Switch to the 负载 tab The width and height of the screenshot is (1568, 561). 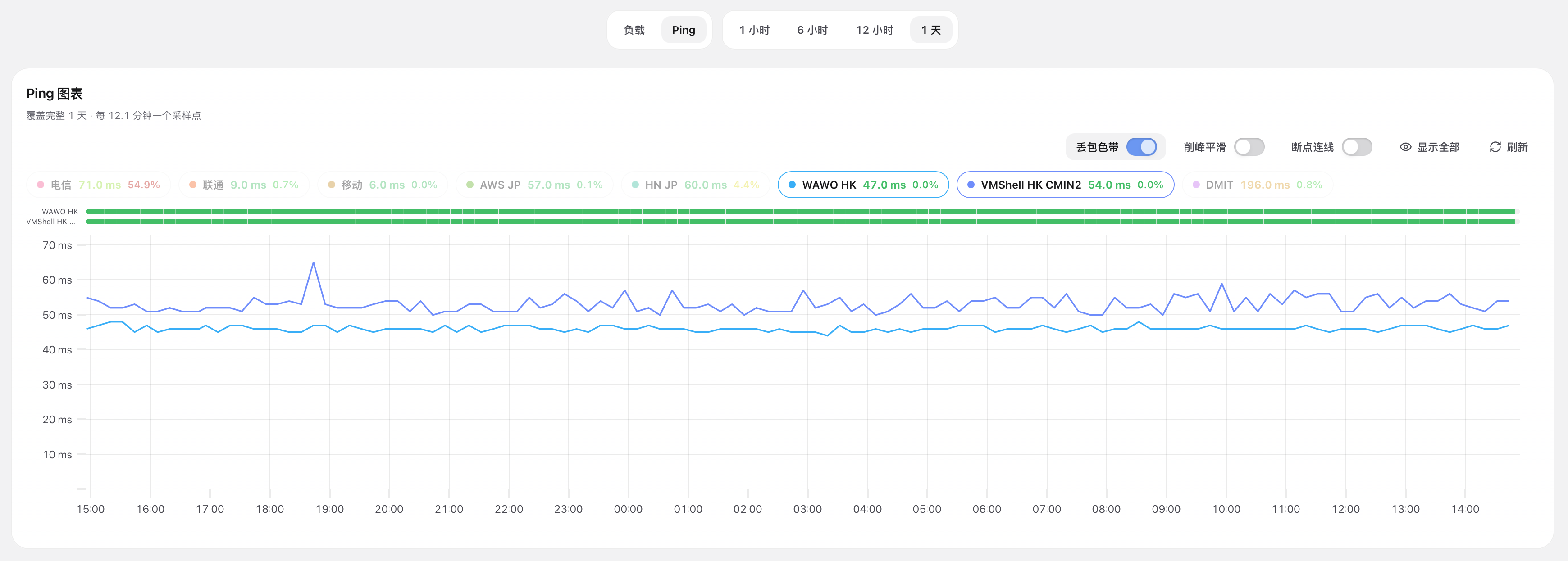point(634,30)
